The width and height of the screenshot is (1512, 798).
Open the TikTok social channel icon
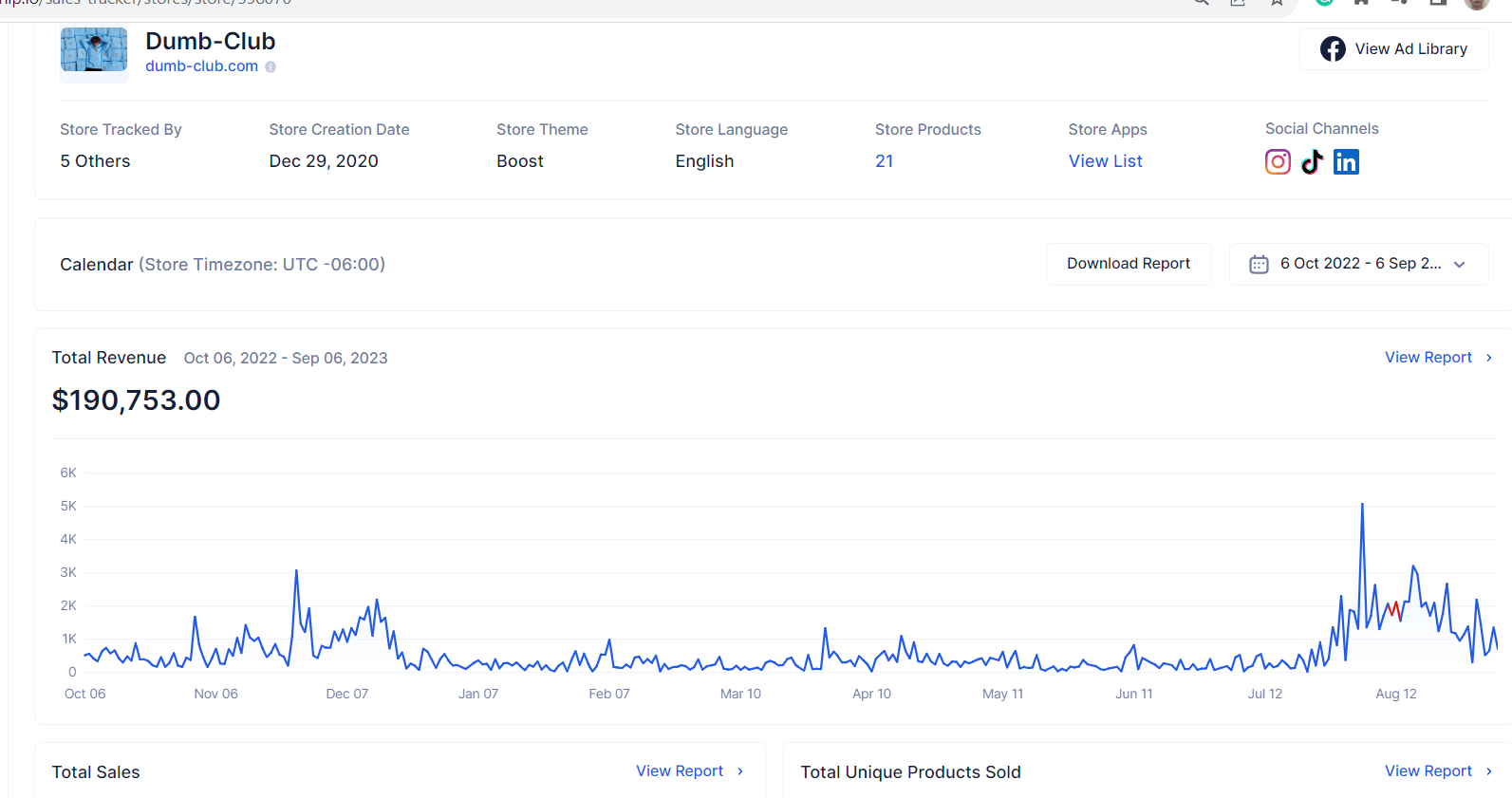coord(1312,162)
